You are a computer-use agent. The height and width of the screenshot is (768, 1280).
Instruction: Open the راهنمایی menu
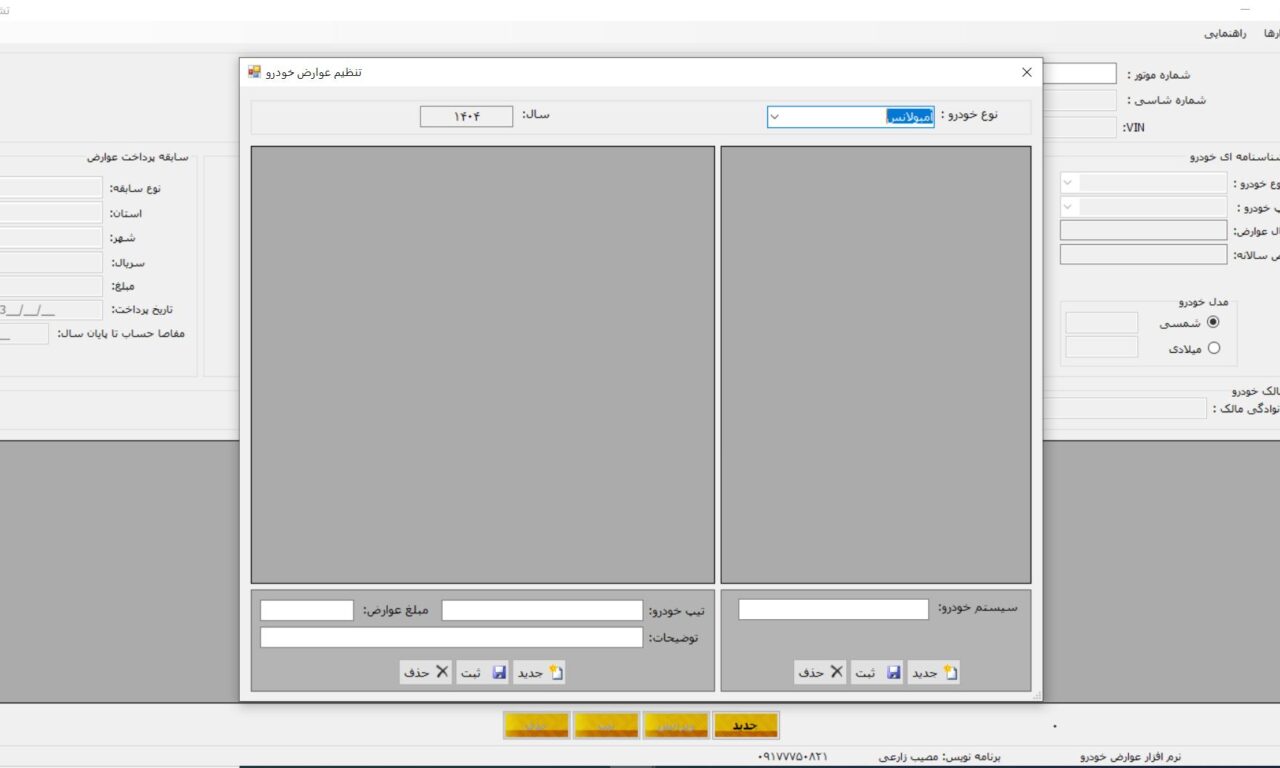pos(1224,33)
